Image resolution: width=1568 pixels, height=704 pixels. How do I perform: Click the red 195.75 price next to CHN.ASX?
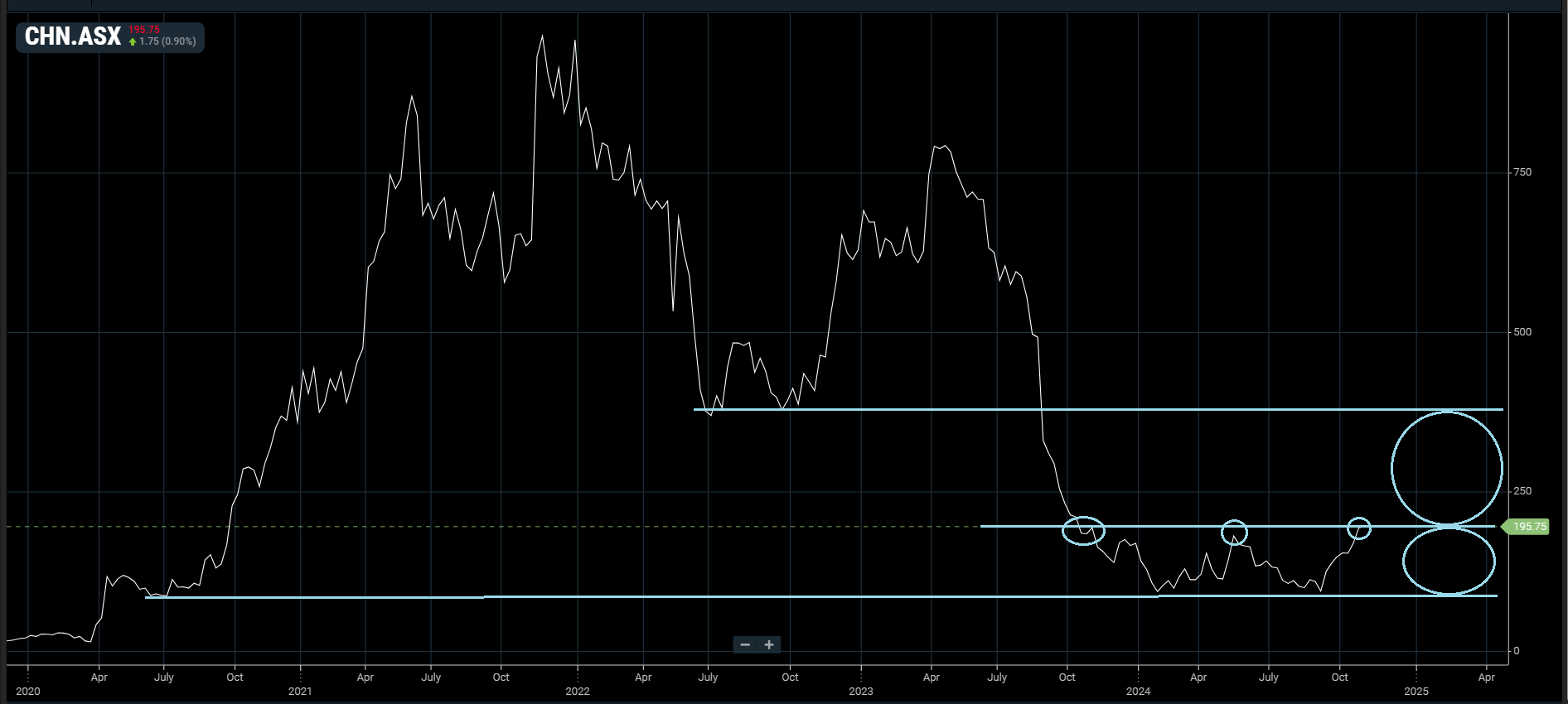pos(144,30)
